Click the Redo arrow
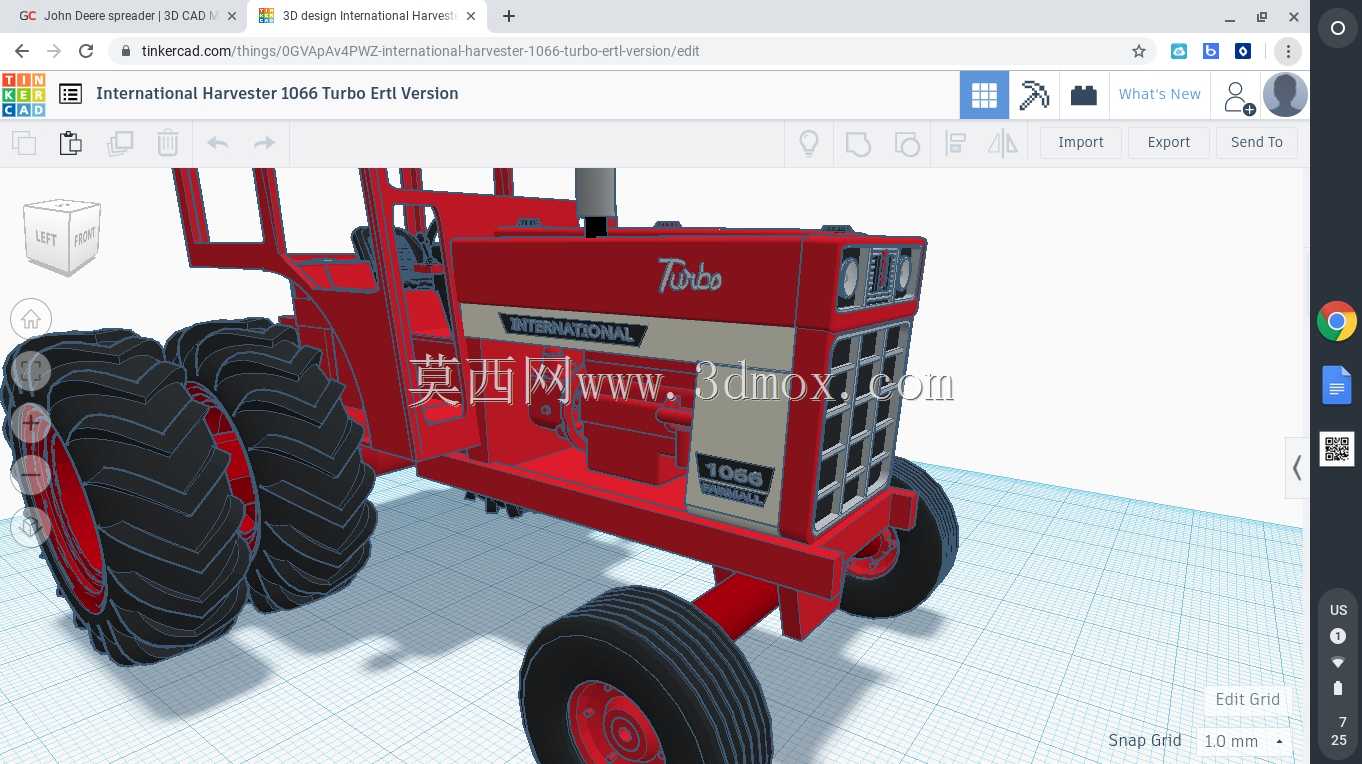The height and width of the screenshot is (764, 1362). 265,143
